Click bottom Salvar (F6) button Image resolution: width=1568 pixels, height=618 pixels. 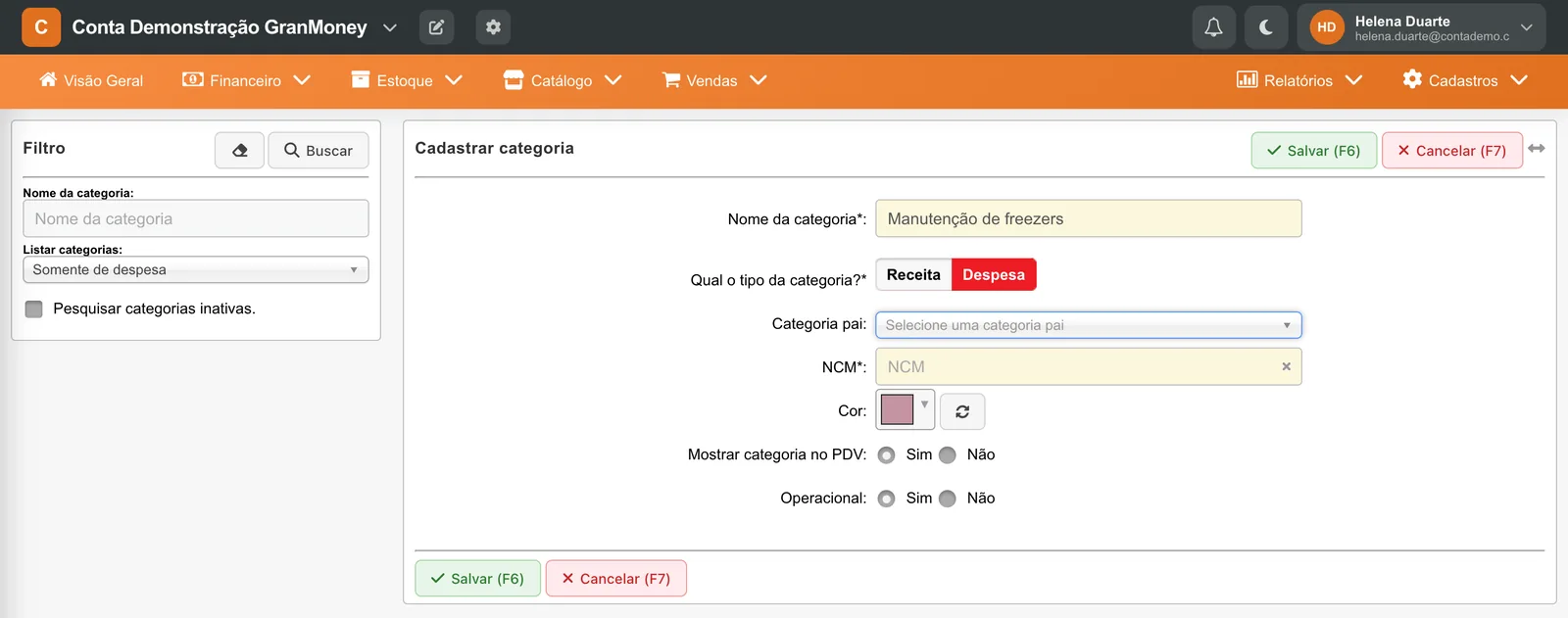(x=477, y=578)
